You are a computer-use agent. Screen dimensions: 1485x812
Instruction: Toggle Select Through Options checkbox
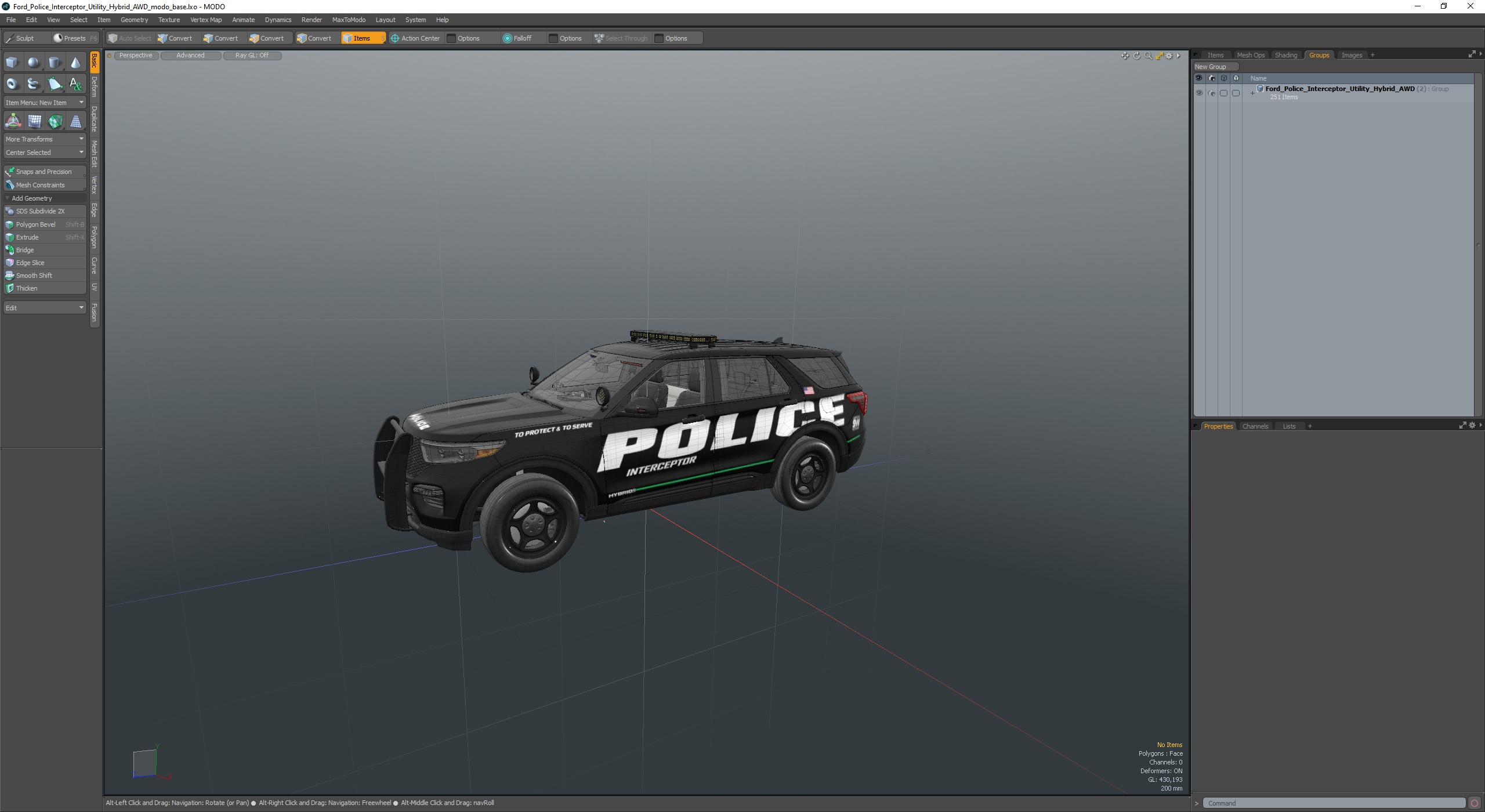pyautogui.click(x=659, y=38)
